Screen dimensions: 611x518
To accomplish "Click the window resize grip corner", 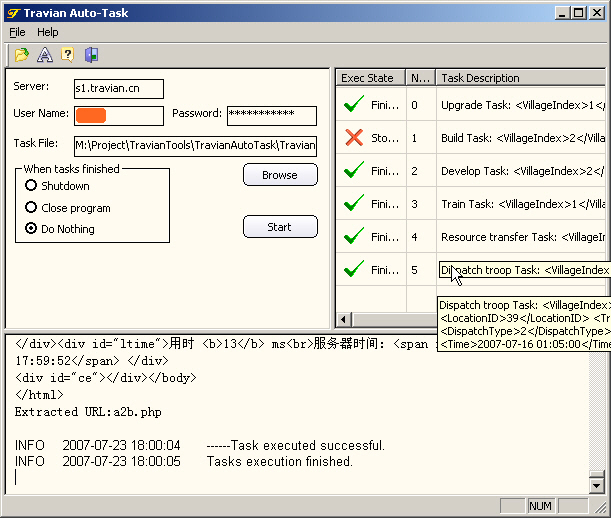I will 600,507.
